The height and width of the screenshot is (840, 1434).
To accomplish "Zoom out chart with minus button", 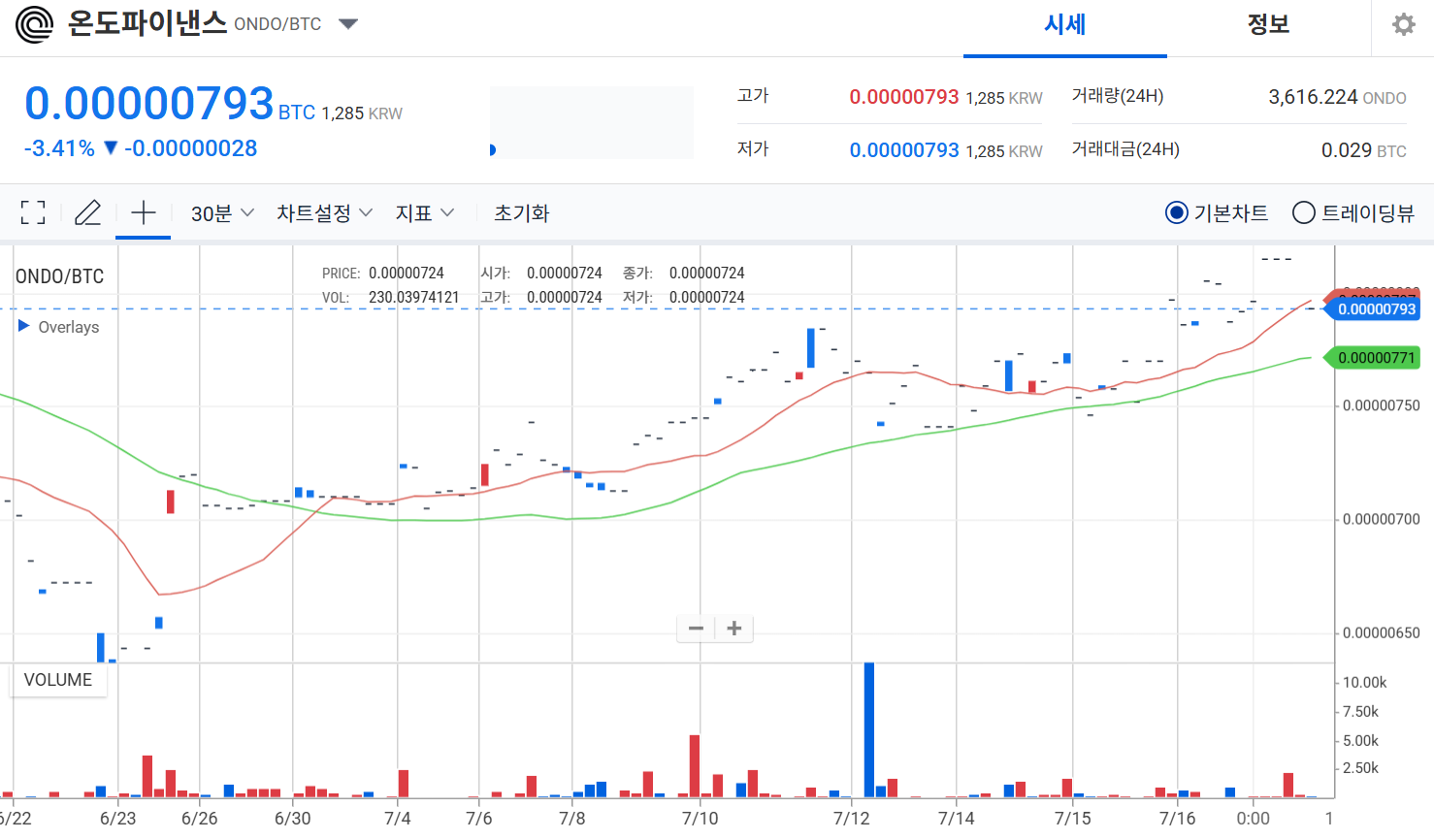I will (696, 629).
